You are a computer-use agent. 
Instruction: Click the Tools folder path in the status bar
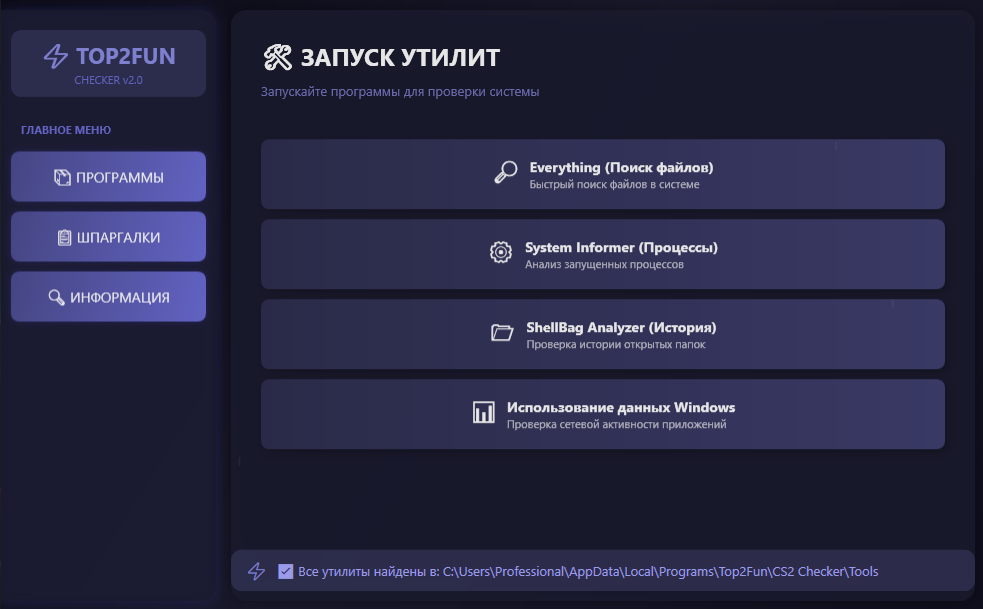660,571
